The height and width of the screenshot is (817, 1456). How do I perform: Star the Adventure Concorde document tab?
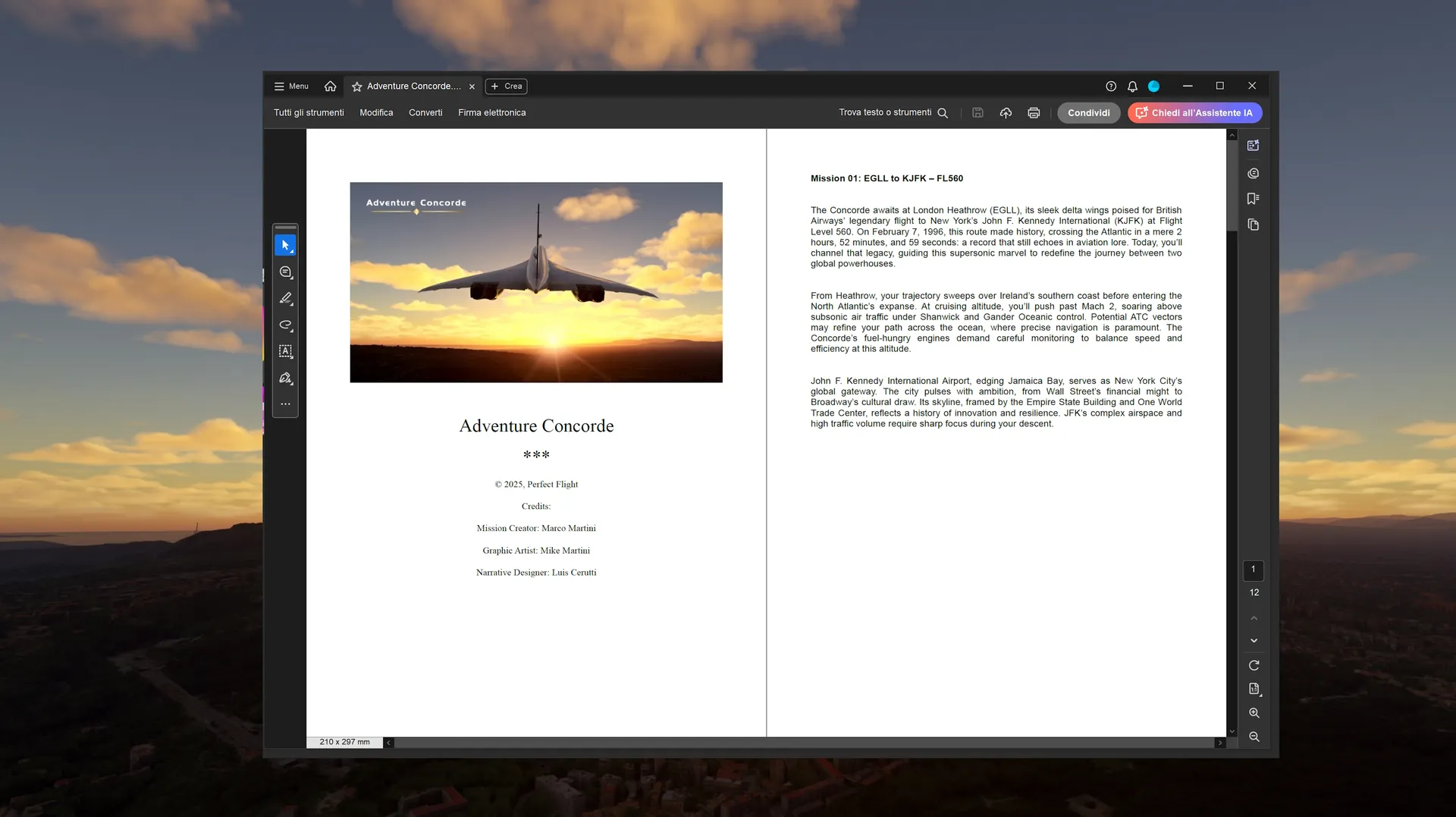(x=356, y=86)
